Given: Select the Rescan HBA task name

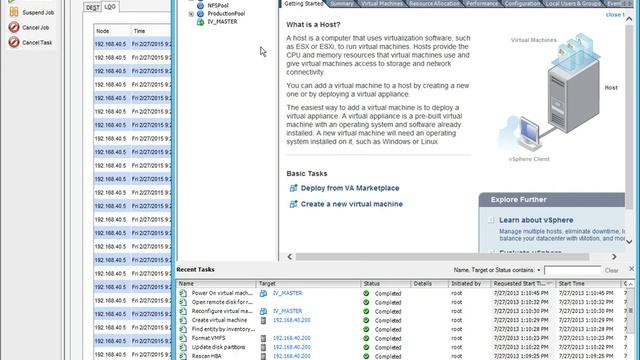Looking at the screenshot, I should click(x=207, y=356).
